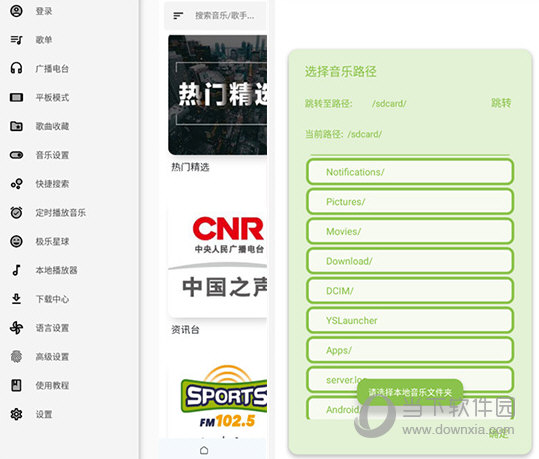Click the 下载中心 label

click(x=52, y=299)
